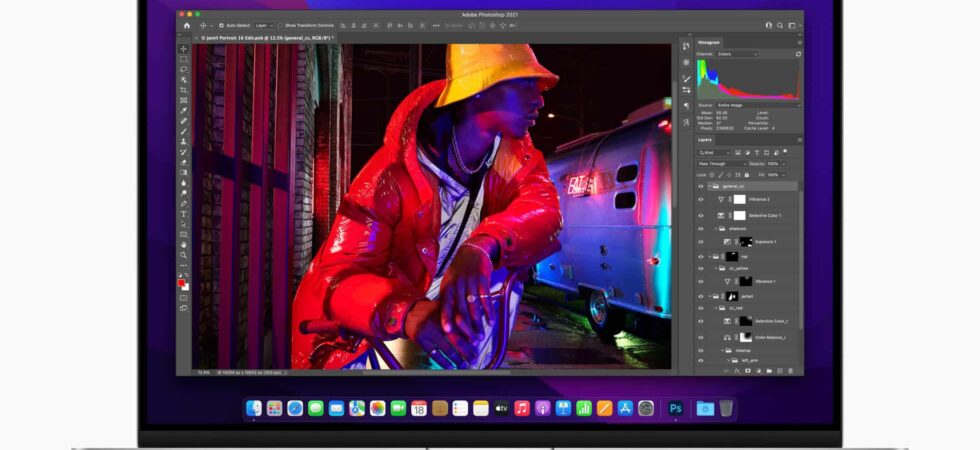
Task: Select the Hand tool
Action: [x=184, y=244]
